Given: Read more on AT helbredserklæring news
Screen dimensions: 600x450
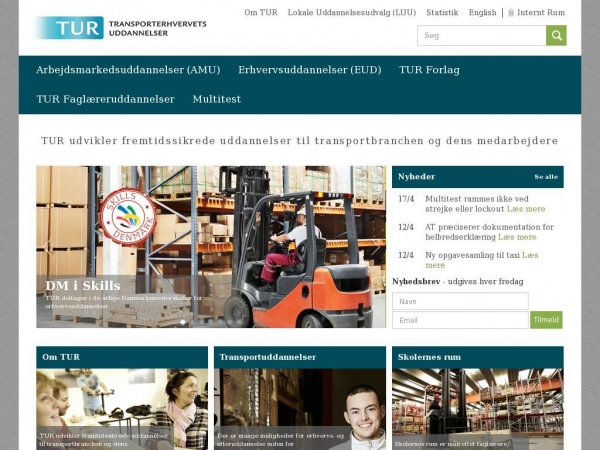Looking at the screenshot, I should pos(517,237).
